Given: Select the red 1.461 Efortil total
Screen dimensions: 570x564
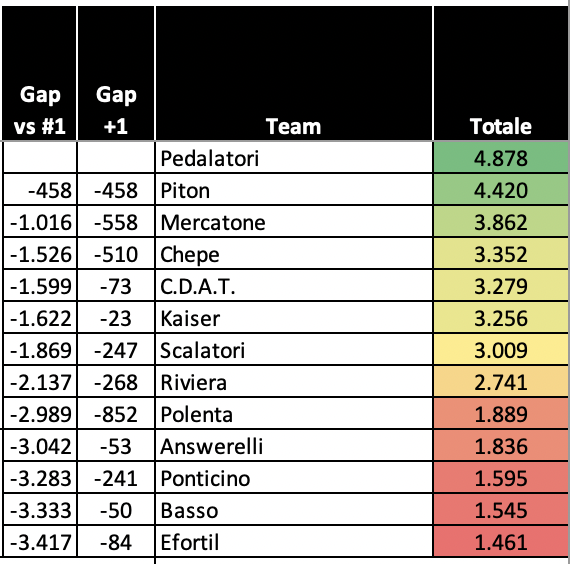Looking at the screenshot, I should (501, 541).
